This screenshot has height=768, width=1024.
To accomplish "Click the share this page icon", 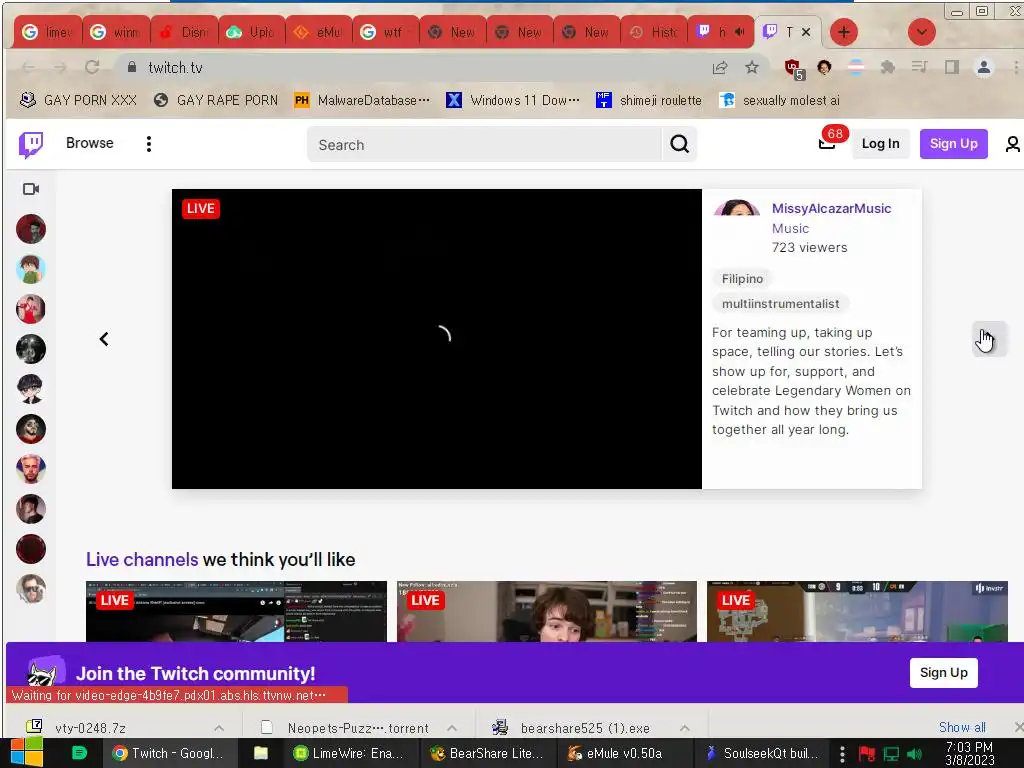I will pos(720,67).
